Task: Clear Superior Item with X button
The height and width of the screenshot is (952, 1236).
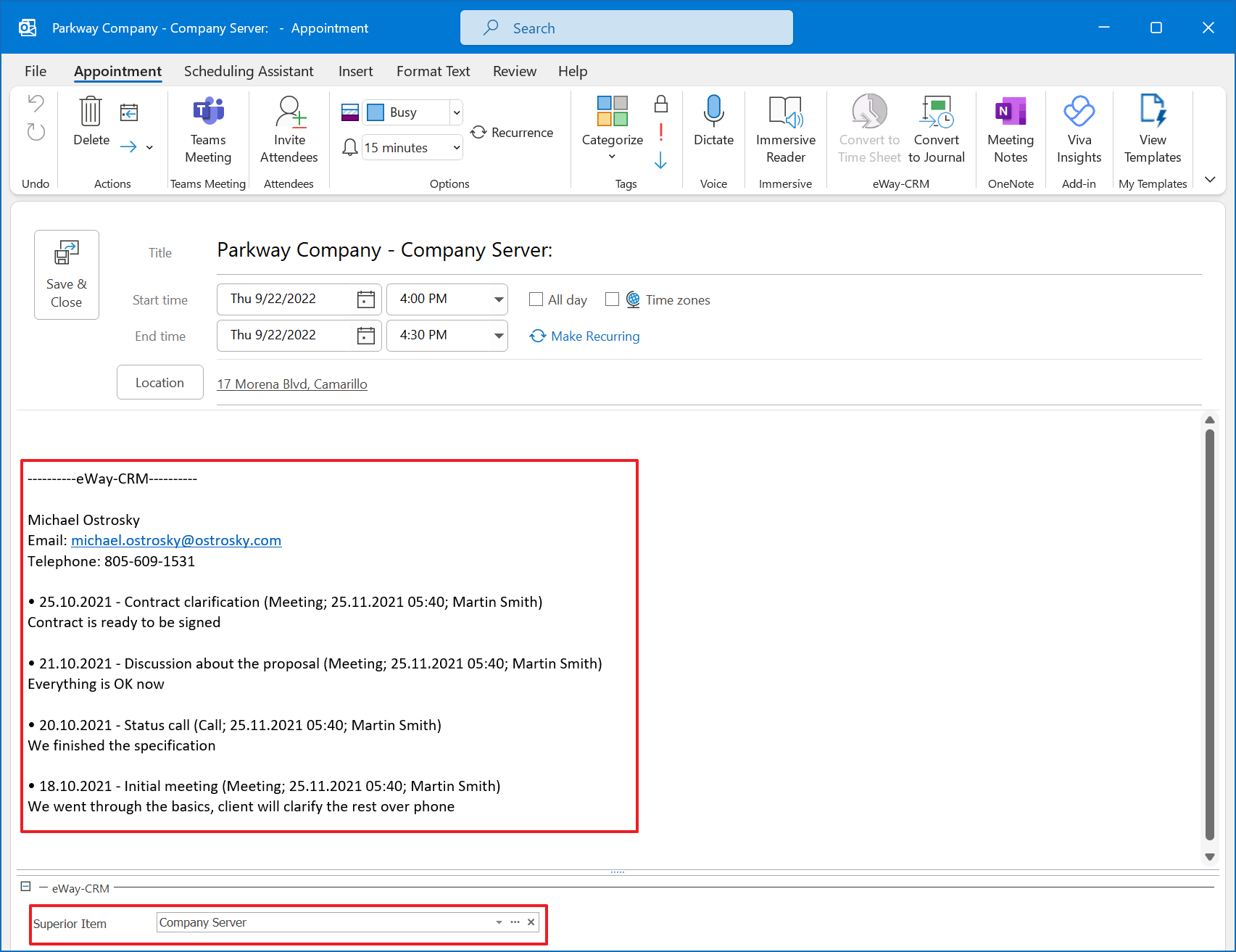Action: [531, 922]
